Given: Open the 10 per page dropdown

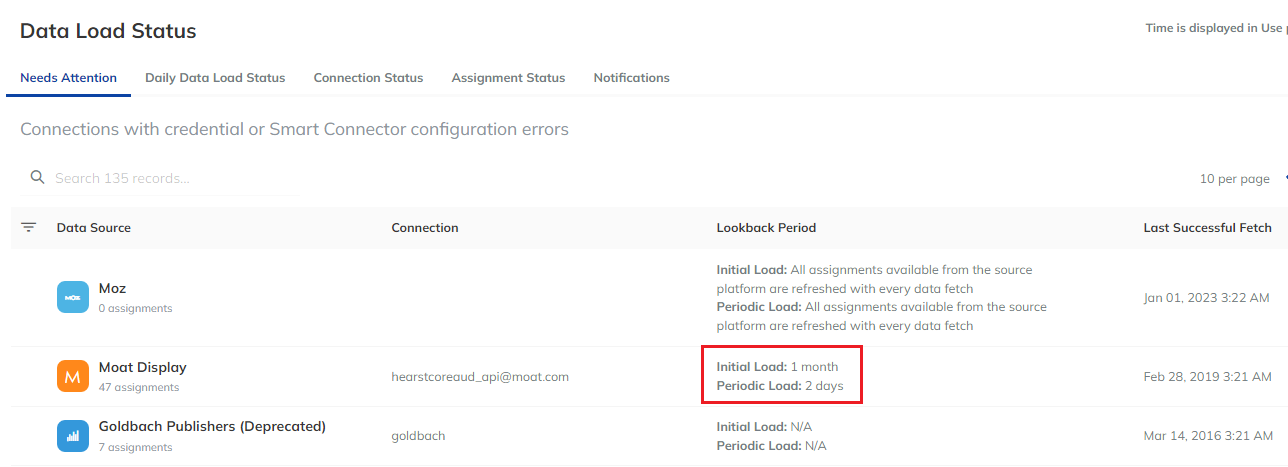Looking at the screenshot, I should click(x=1235, y=179).
